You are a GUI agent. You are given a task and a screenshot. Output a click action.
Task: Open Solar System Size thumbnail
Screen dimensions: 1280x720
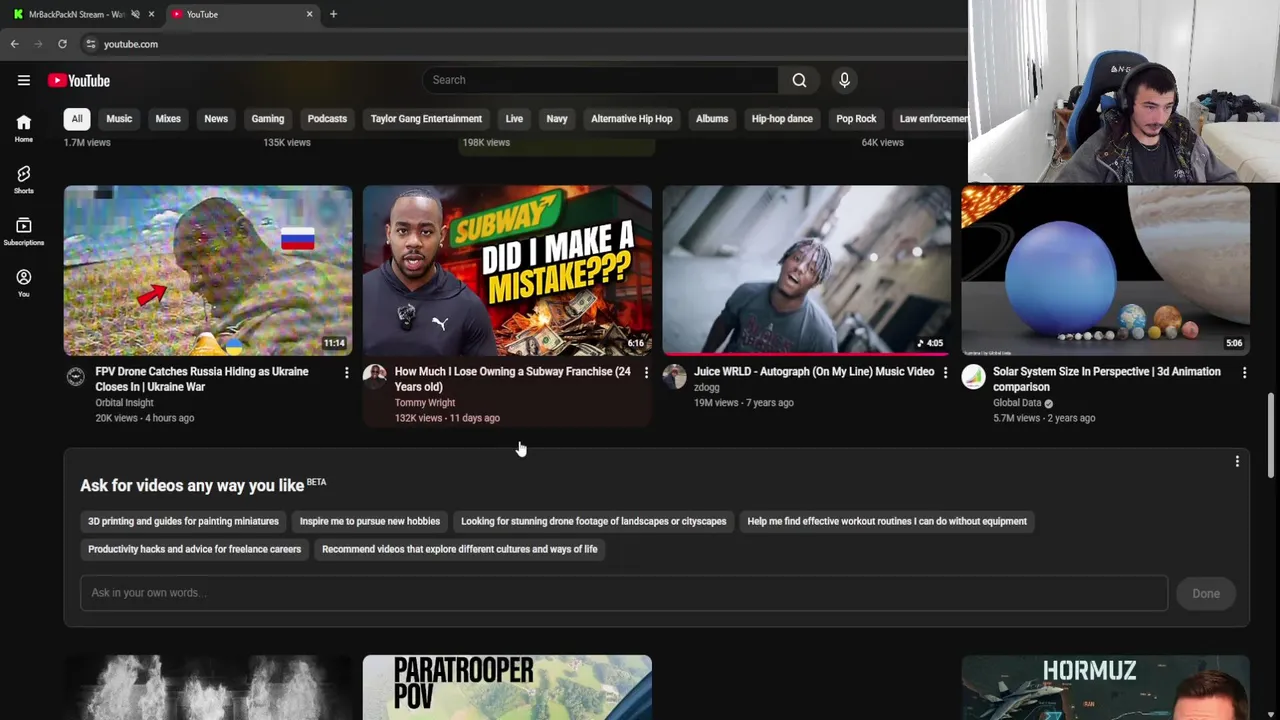tap(1105, 270)
